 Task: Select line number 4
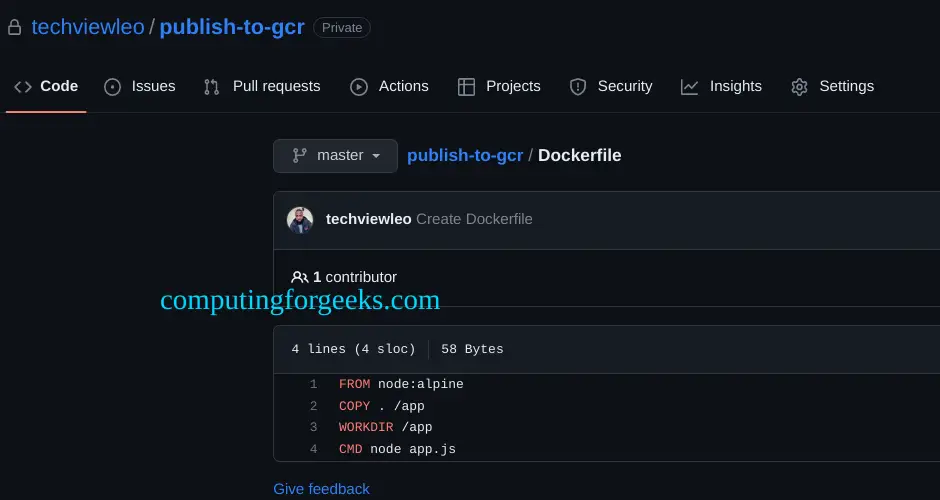[x=313, y=449]
